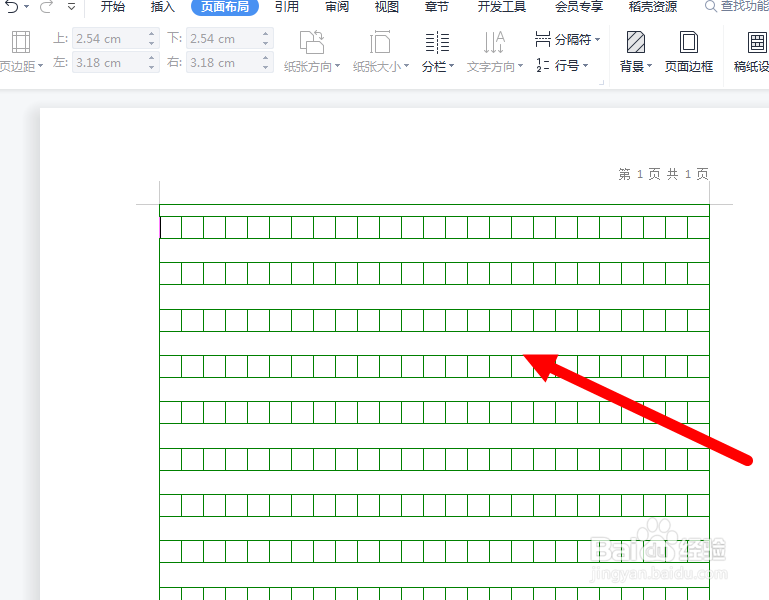Select the 页面布局 tab
The width and height of the screenshot is (769, 600).
[x=225, y=7]
